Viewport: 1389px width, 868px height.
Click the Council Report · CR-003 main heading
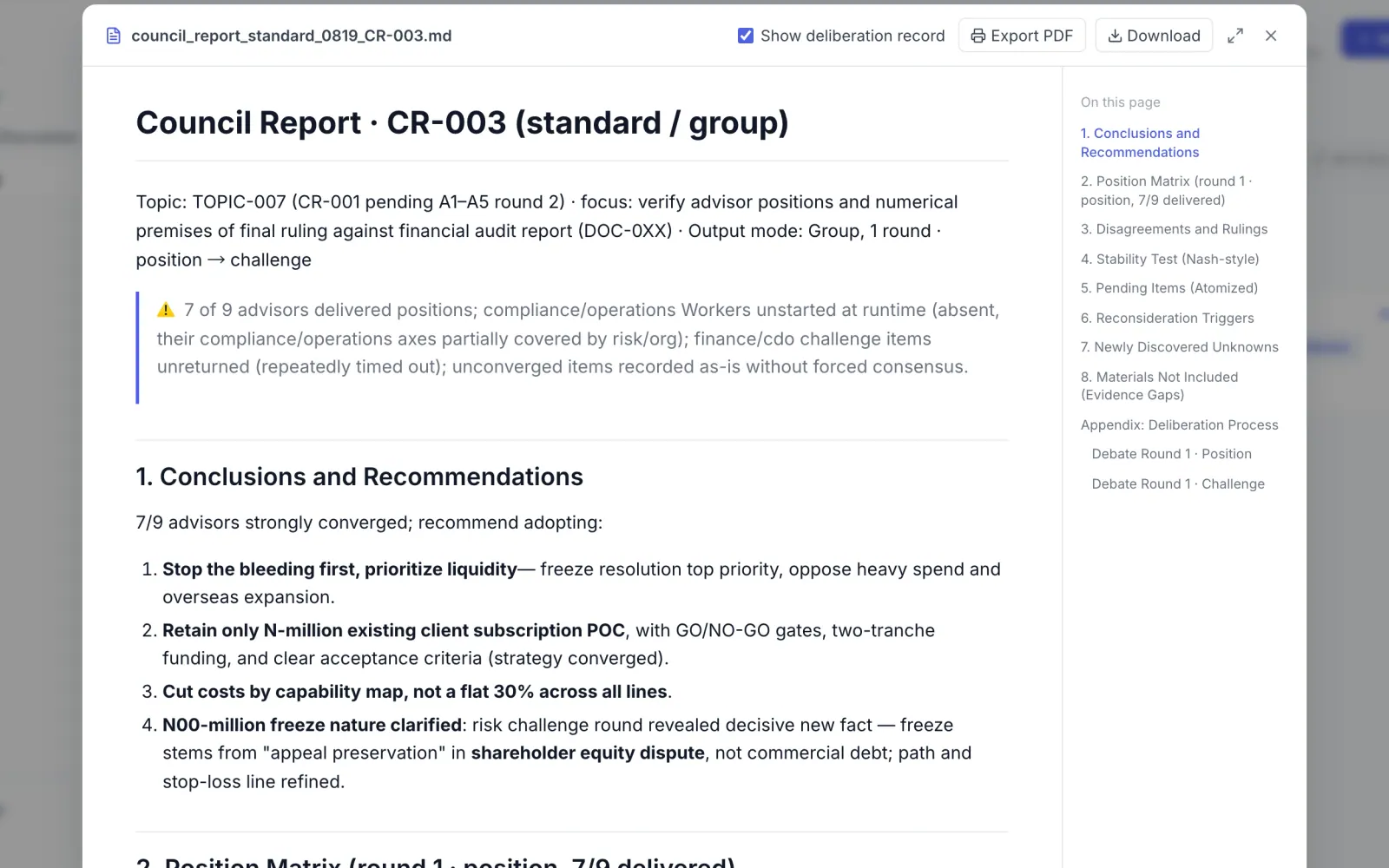click(x=462, y=122)
